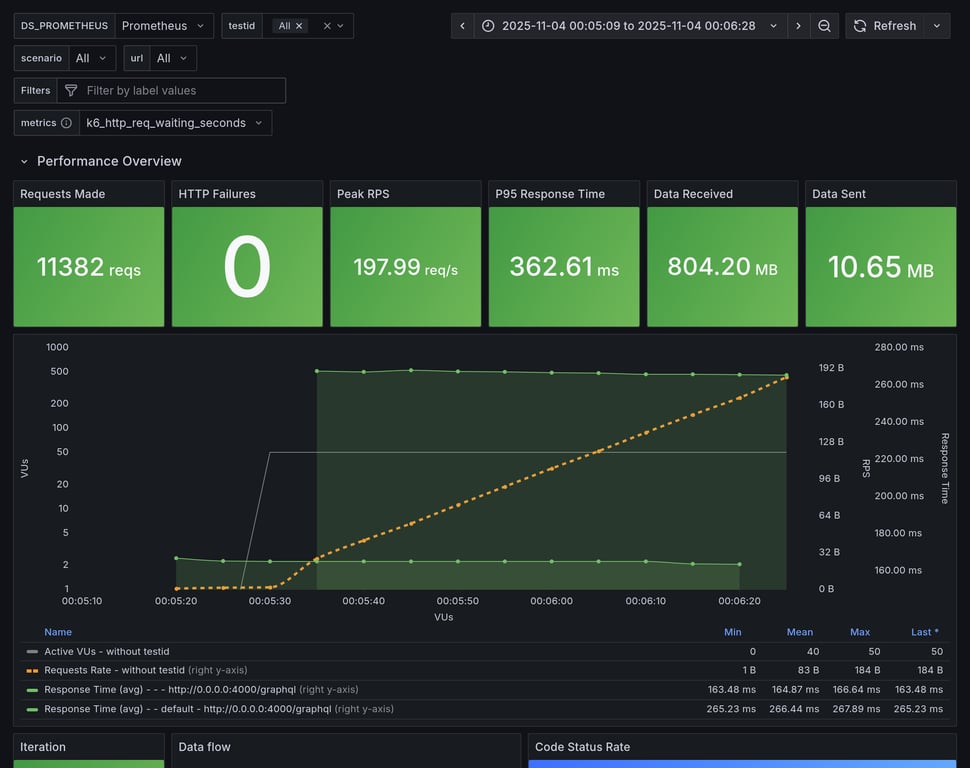Open the k6_http_req_waiting_seconds metrics dropdown
This screenshot has width=970, height=768.
(x=175, y=123)
